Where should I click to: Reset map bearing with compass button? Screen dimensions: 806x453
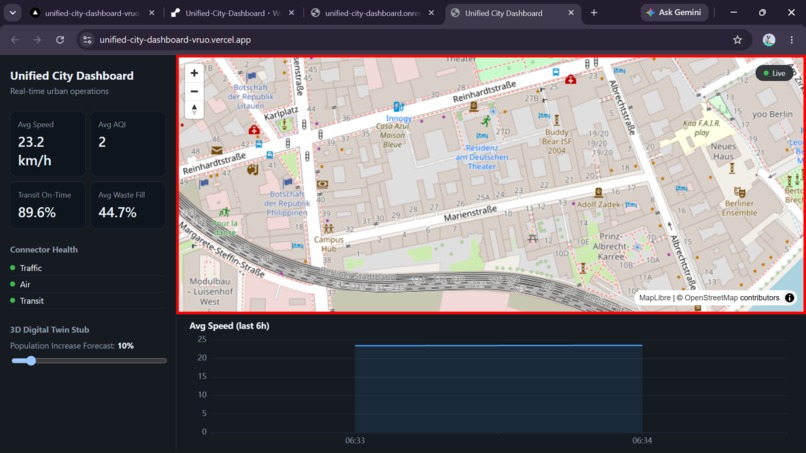[x=194, y=110]
